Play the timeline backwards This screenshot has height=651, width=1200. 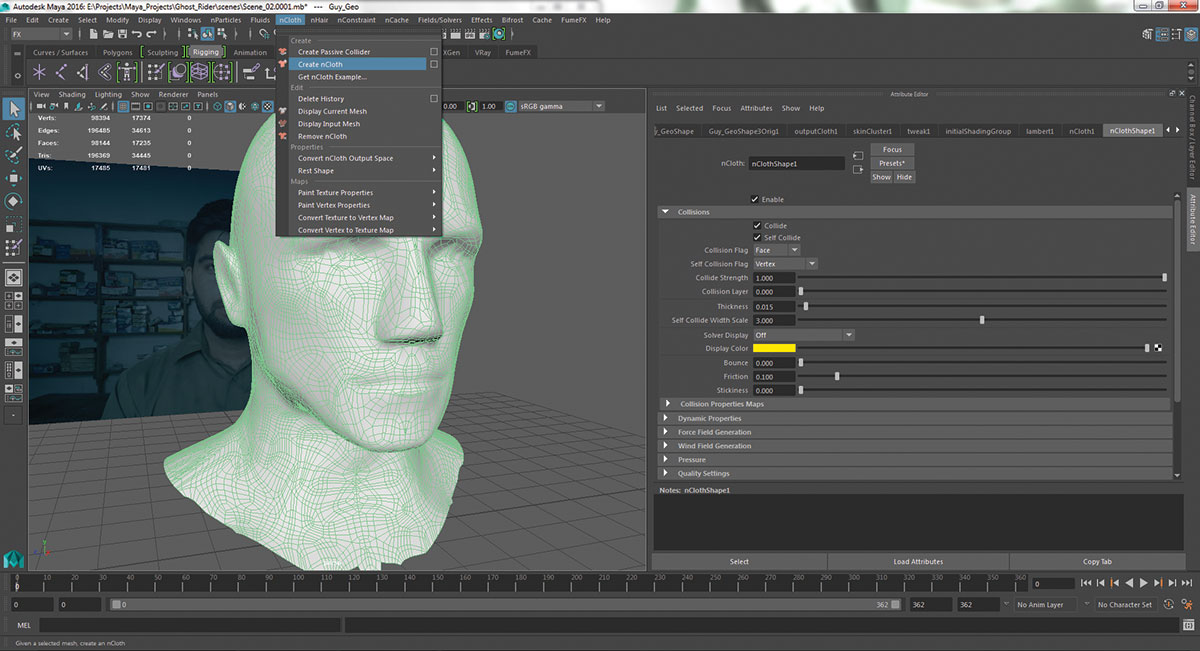1129,583
